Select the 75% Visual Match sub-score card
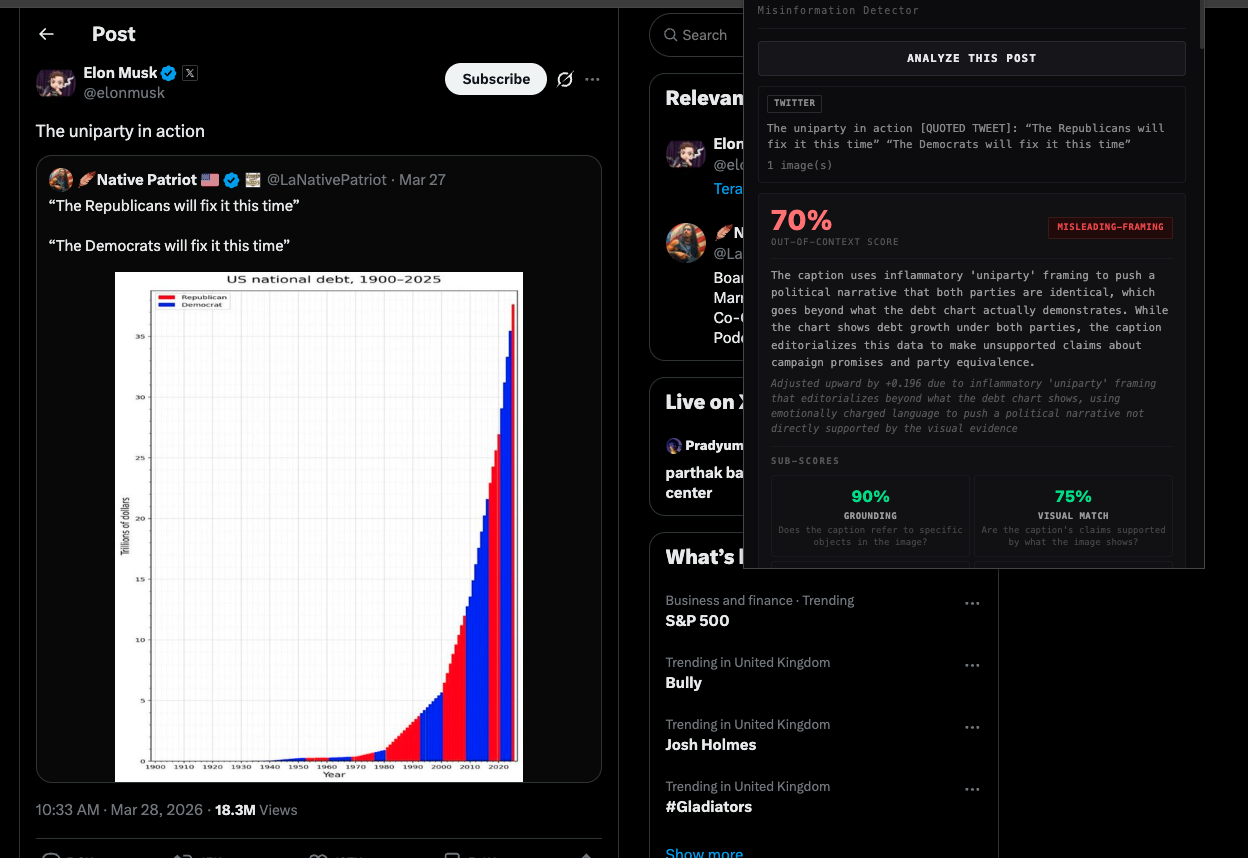1248x858 pixels. [x=1073, y=515]
